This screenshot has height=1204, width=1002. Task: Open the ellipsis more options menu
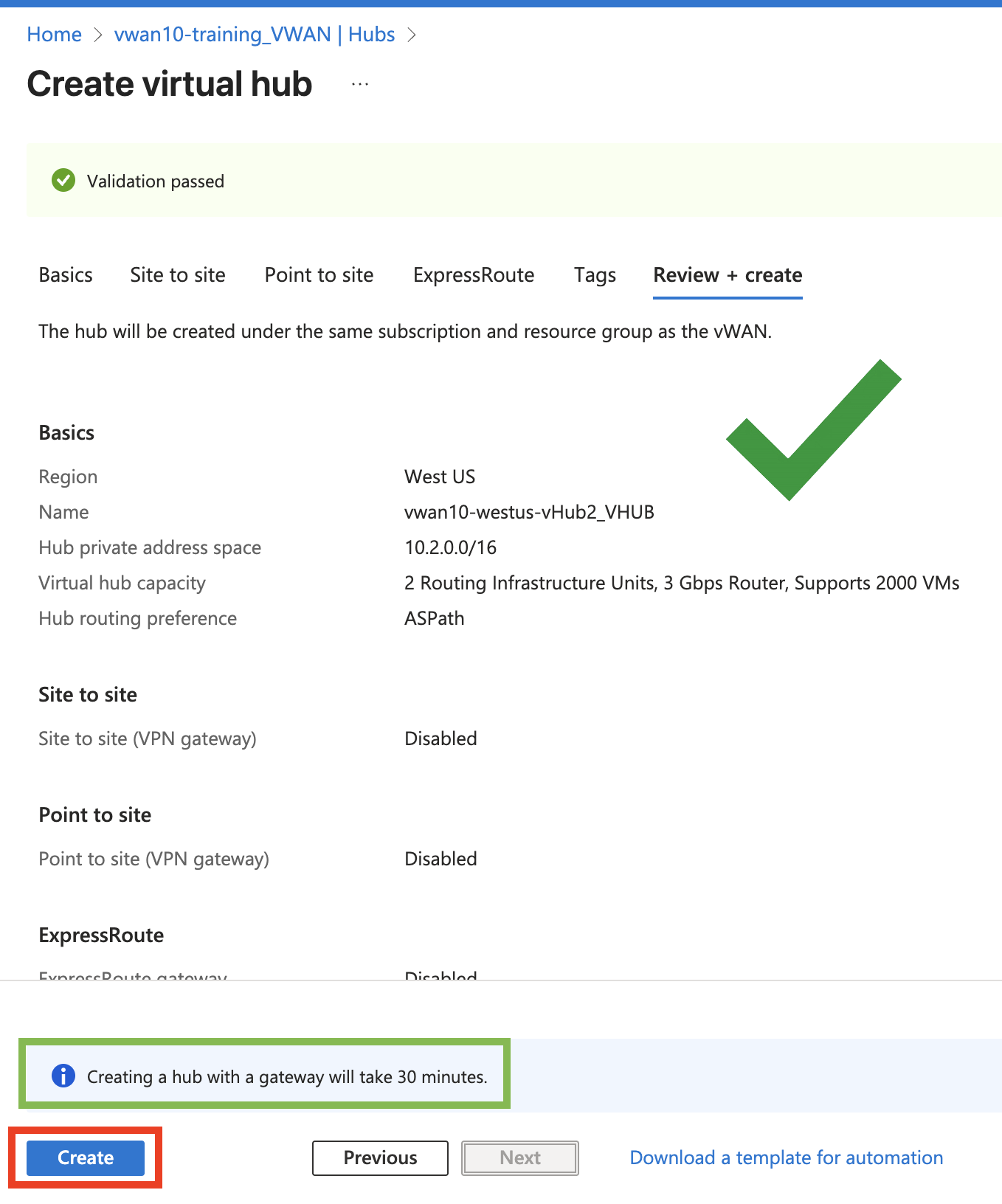click(360, 84)
